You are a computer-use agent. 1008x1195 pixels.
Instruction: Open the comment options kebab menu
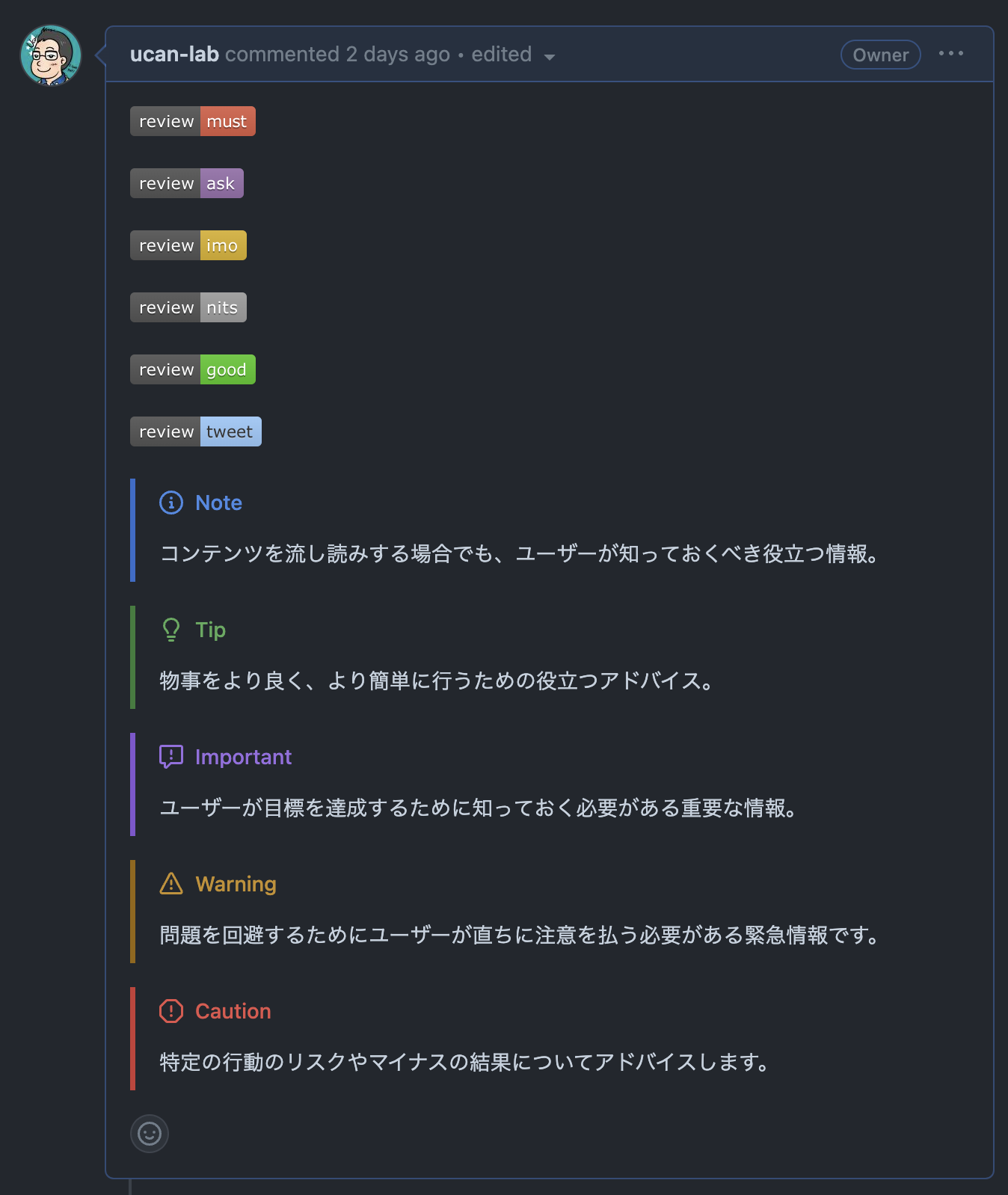pos(951,53)
